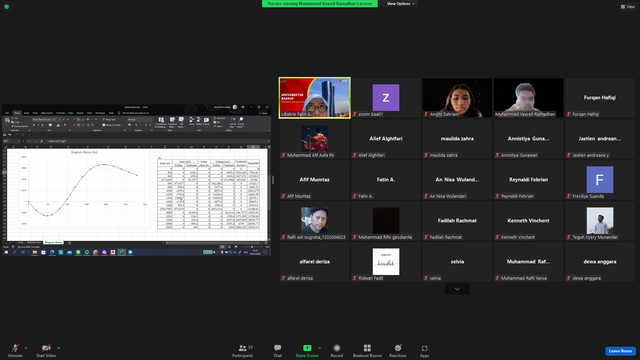Screen dimensions: 640x360
Task: Click the Excel zoom slider in status bar
Action: (x=251, y=247)
